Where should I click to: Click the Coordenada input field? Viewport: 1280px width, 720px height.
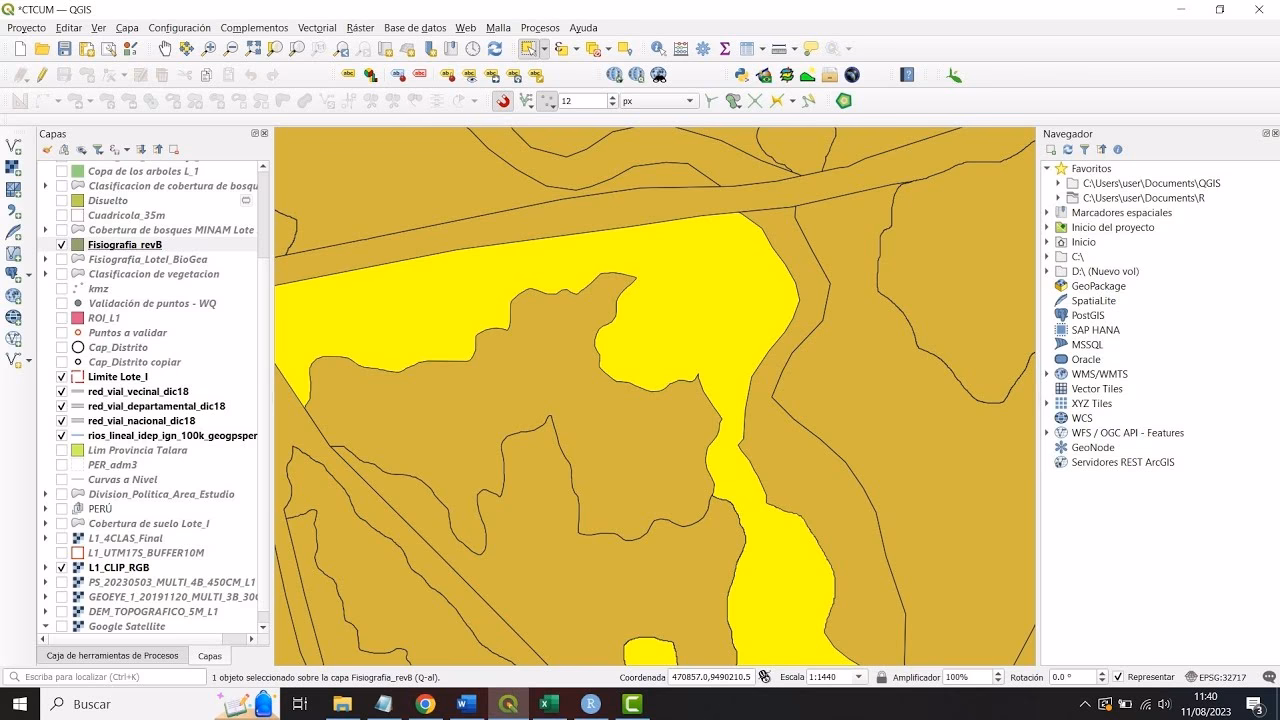[710, 676]
